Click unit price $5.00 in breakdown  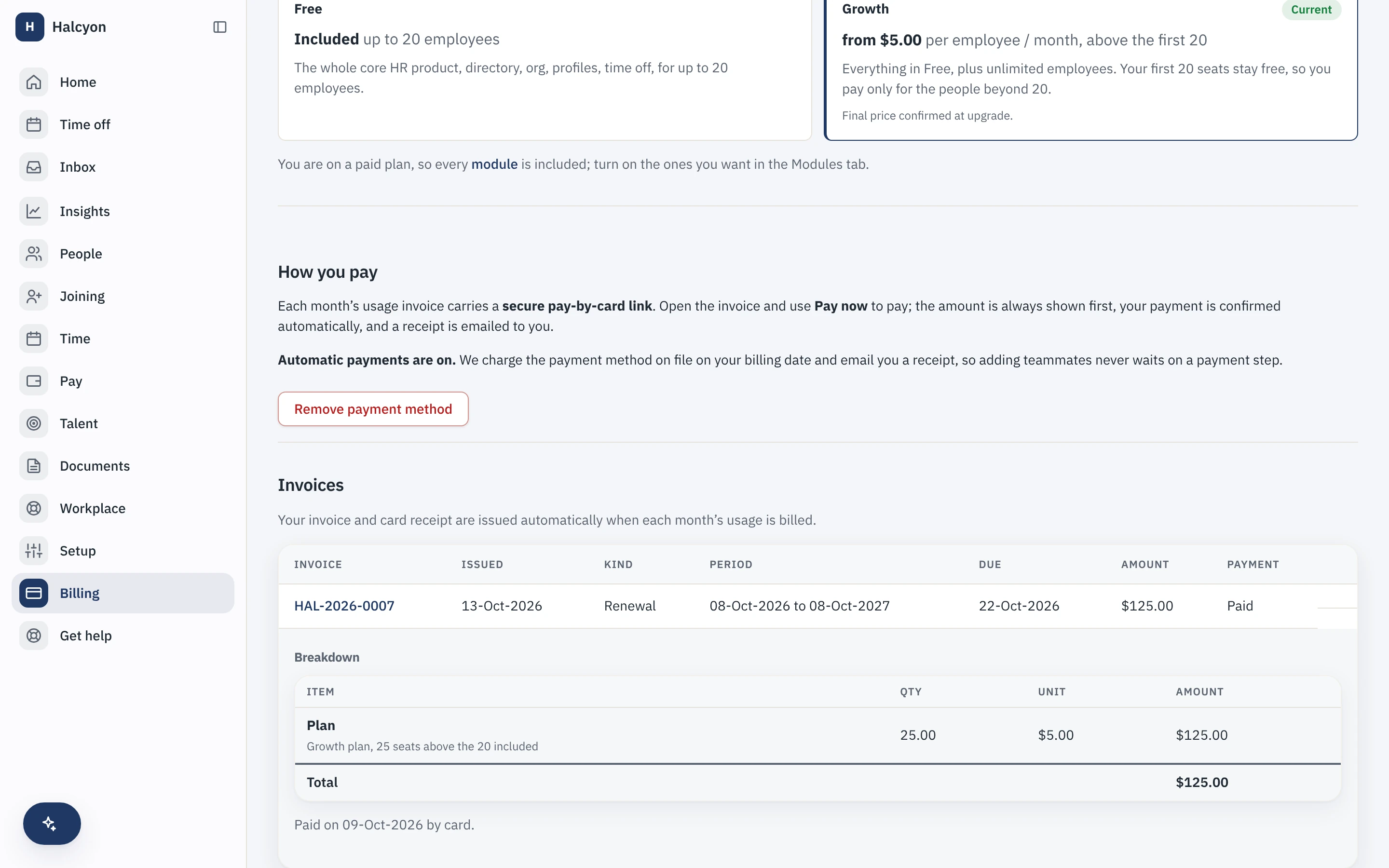point(1056,735)
